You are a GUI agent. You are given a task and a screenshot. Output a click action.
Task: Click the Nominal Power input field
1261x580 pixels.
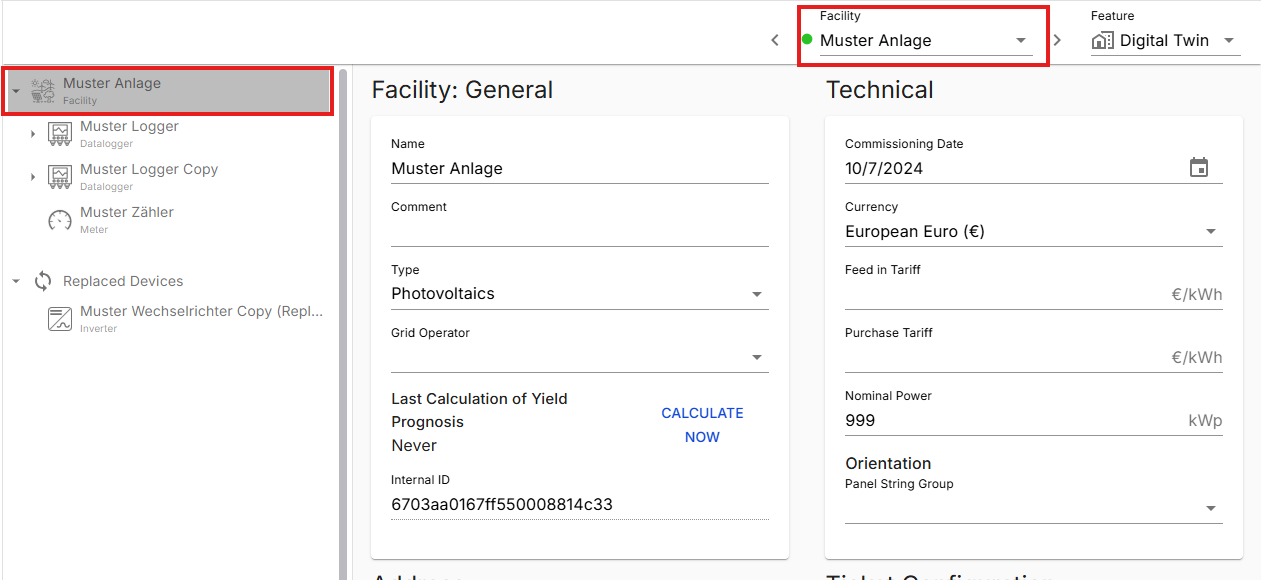1010,421
